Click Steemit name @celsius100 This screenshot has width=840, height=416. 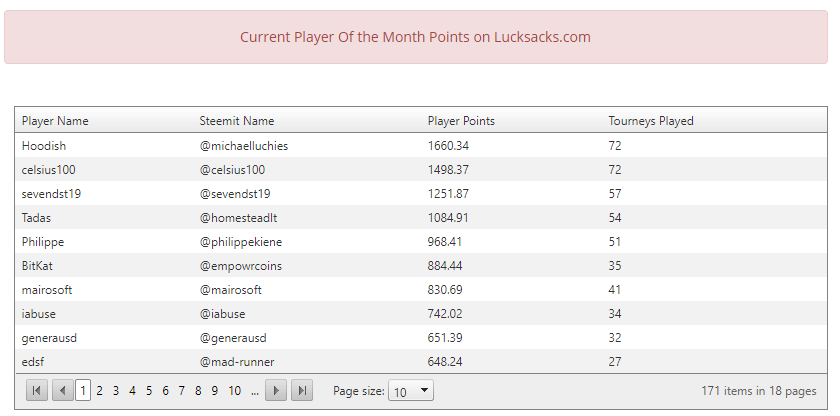coord(232,170)
